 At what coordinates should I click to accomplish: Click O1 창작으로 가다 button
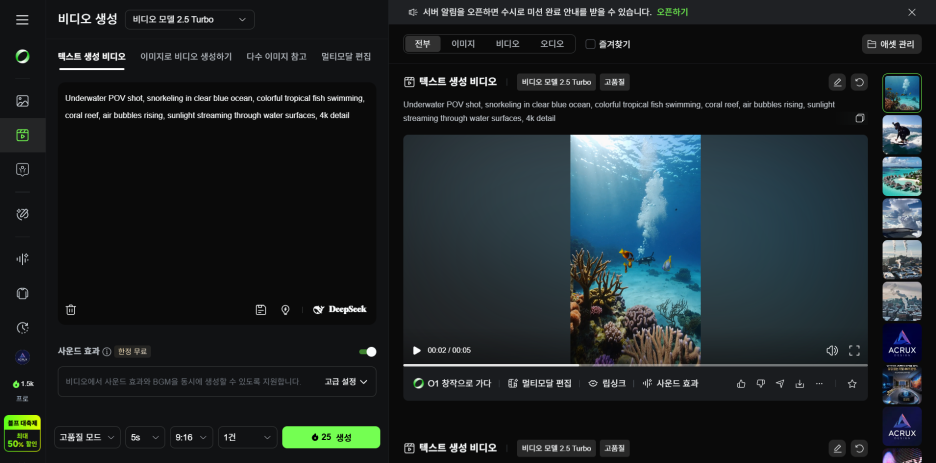point(452,384)
